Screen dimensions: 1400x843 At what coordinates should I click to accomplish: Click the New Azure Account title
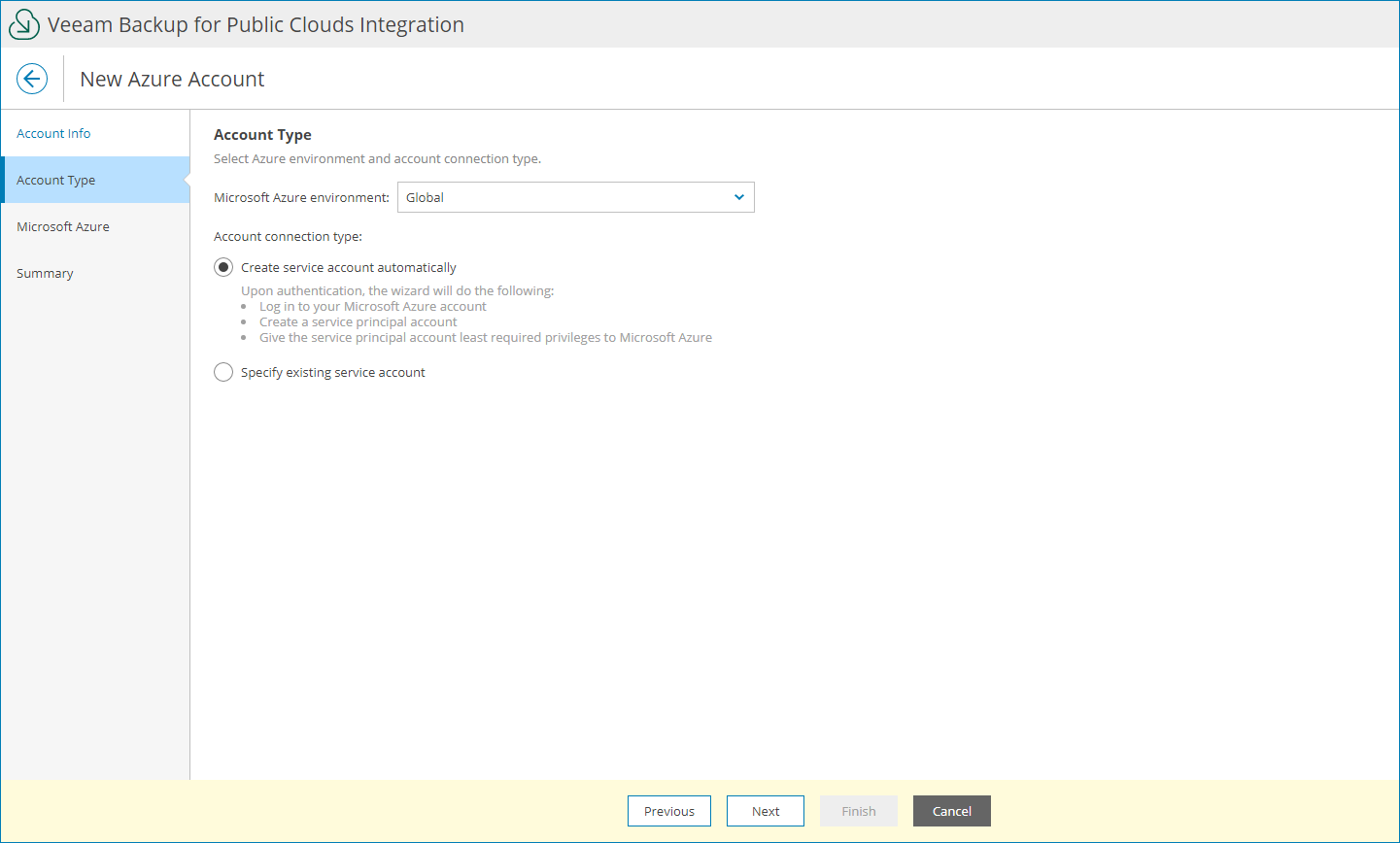171,79
